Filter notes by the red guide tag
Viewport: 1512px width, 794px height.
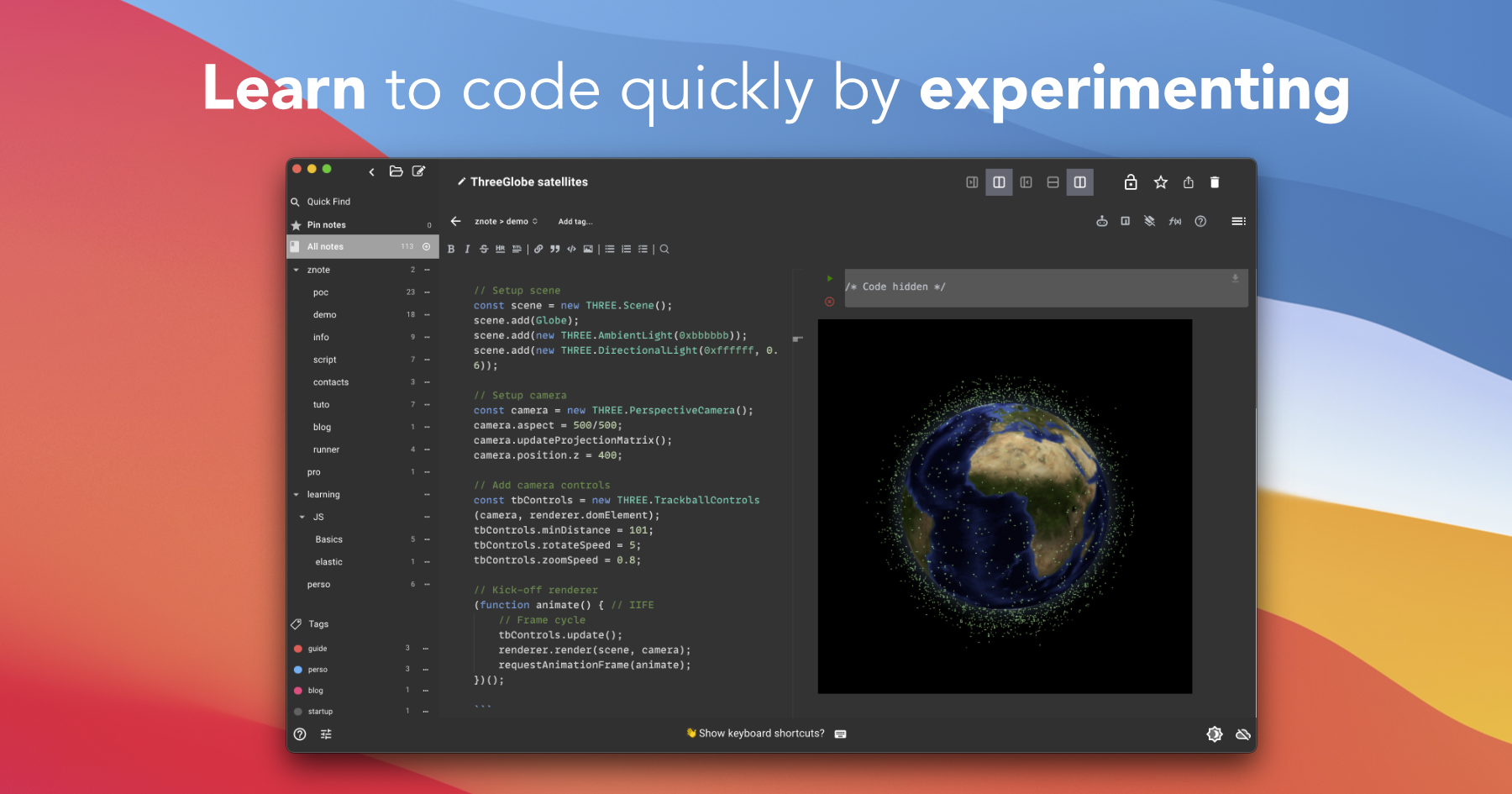tap(317, 649)
